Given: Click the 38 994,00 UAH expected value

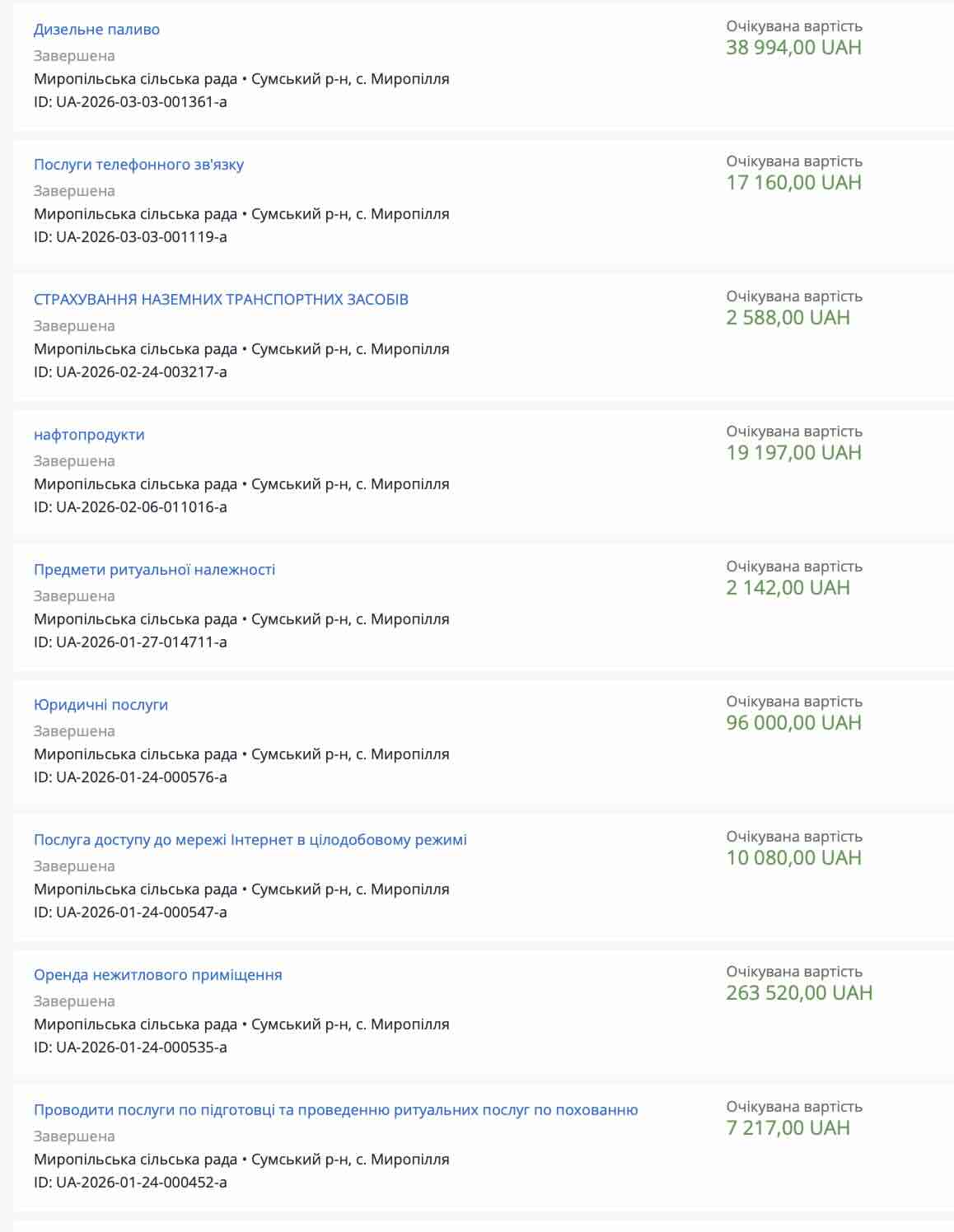Looking at the screenshot, I should [x=793, y=48].
